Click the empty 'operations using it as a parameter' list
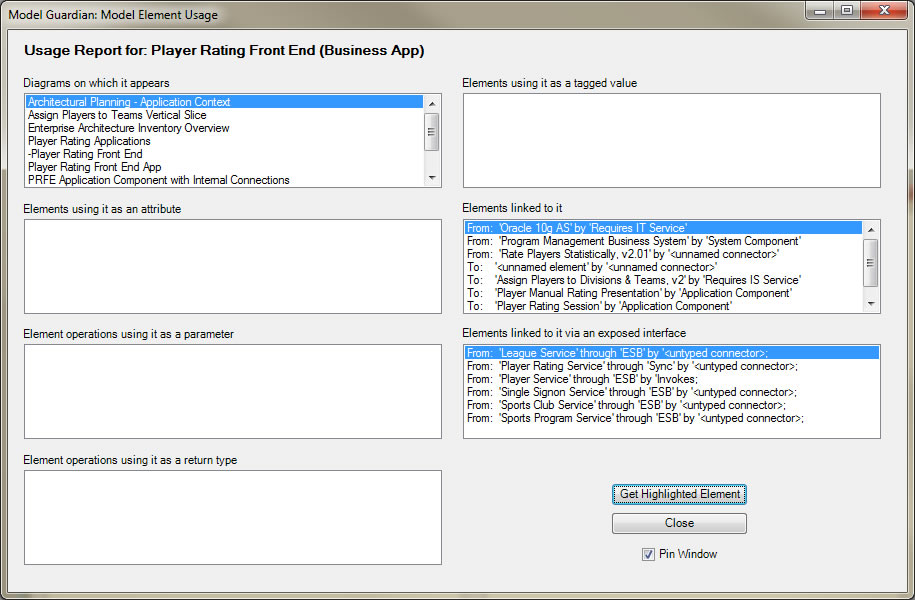This screenshot has height=600, width=915. point(233,392)
